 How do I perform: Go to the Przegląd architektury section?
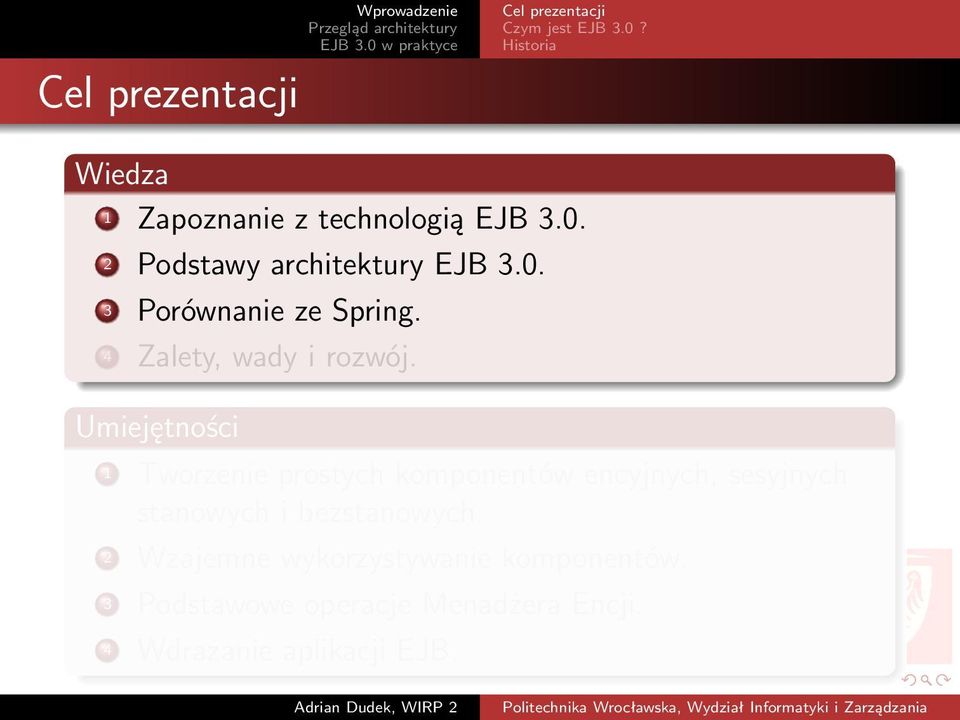point(383,28)
